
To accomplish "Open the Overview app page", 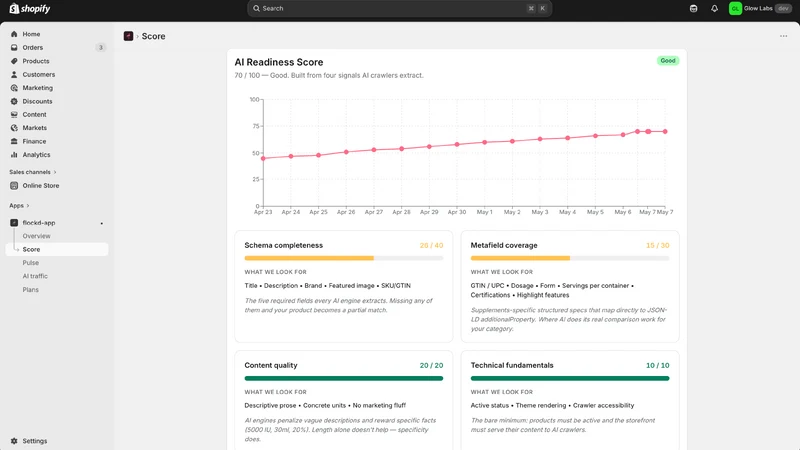I will click(x=36, y=236).
